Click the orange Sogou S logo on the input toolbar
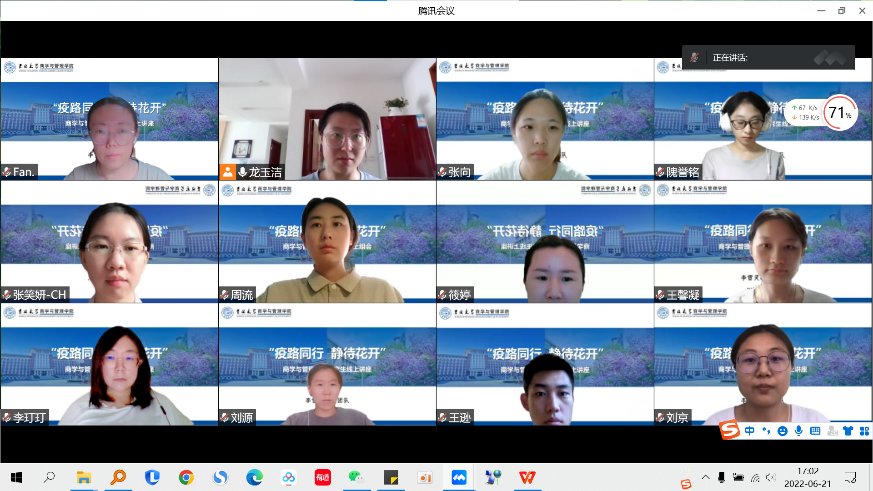The height and width of the screenshot is (491, 873). [730, 430]
